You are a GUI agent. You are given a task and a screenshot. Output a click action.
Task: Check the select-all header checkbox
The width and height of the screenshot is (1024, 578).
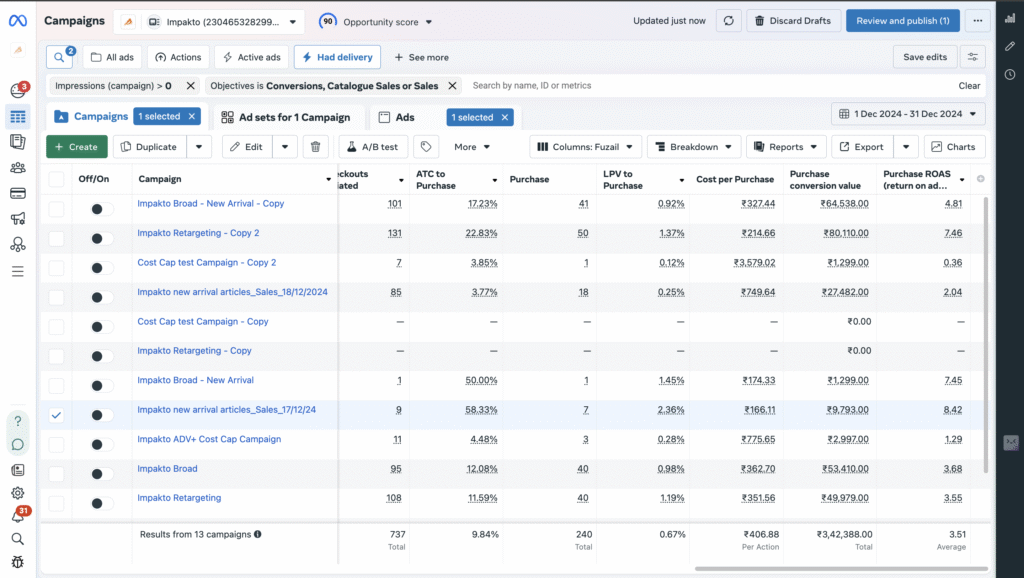(x=56, y=179)
